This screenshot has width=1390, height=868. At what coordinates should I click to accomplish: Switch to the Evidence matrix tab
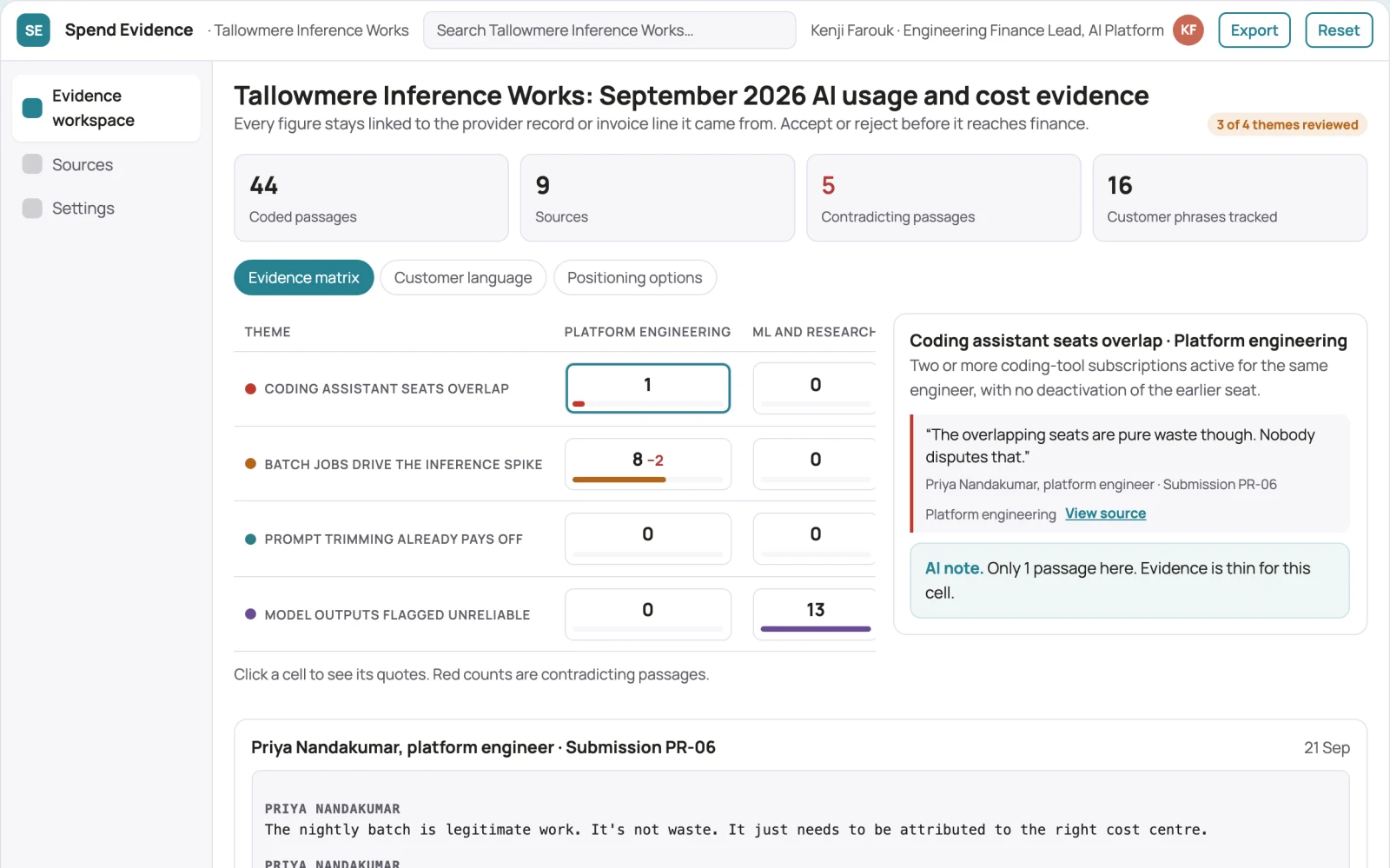(303, 278)
